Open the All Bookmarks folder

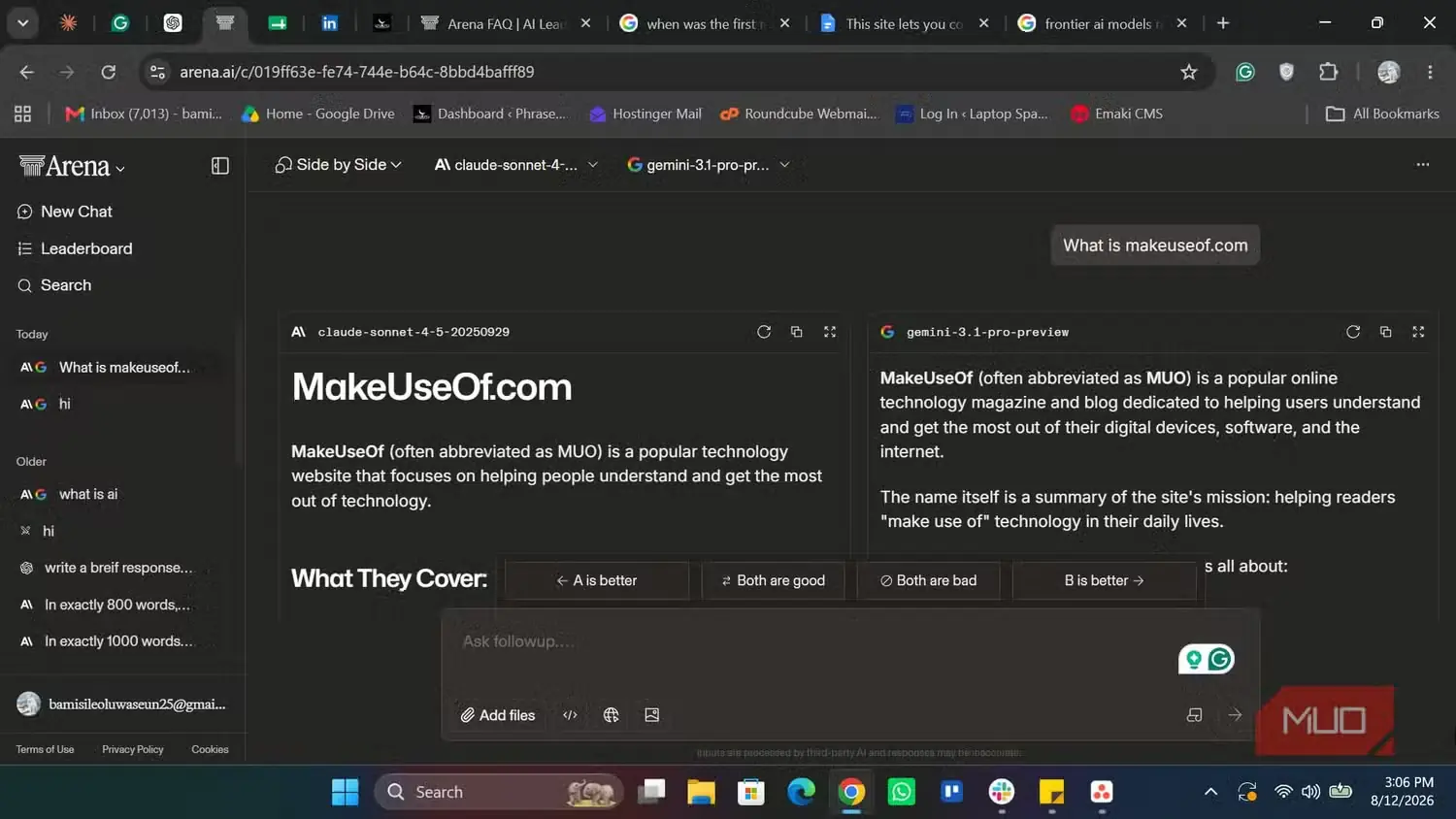[x=1382, y=114]
